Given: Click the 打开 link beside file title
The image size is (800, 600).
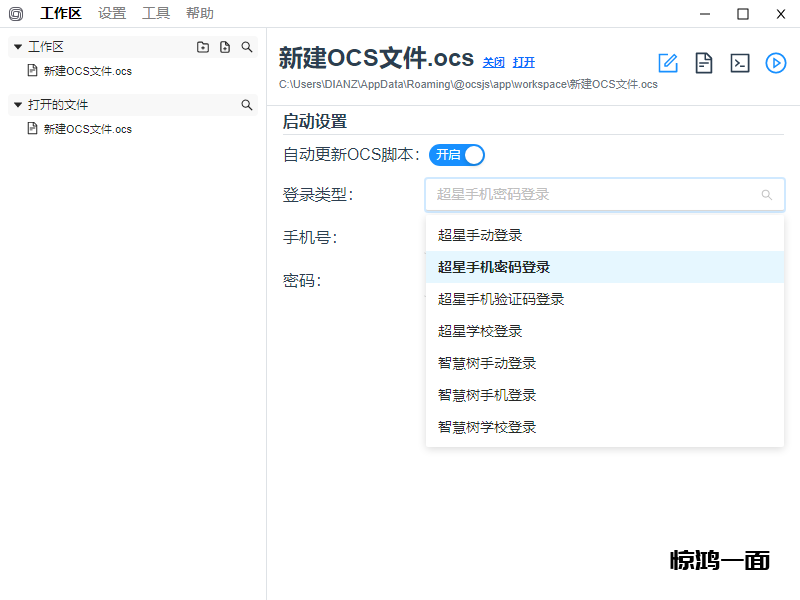Looking at the screenshot, I should point(524,62).
